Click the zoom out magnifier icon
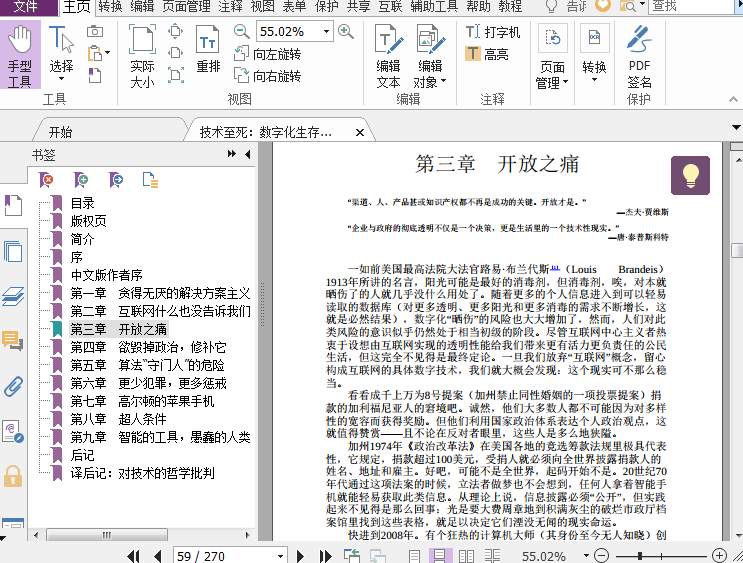This screenshot has width=743, height=563. [x=241, y=32]
